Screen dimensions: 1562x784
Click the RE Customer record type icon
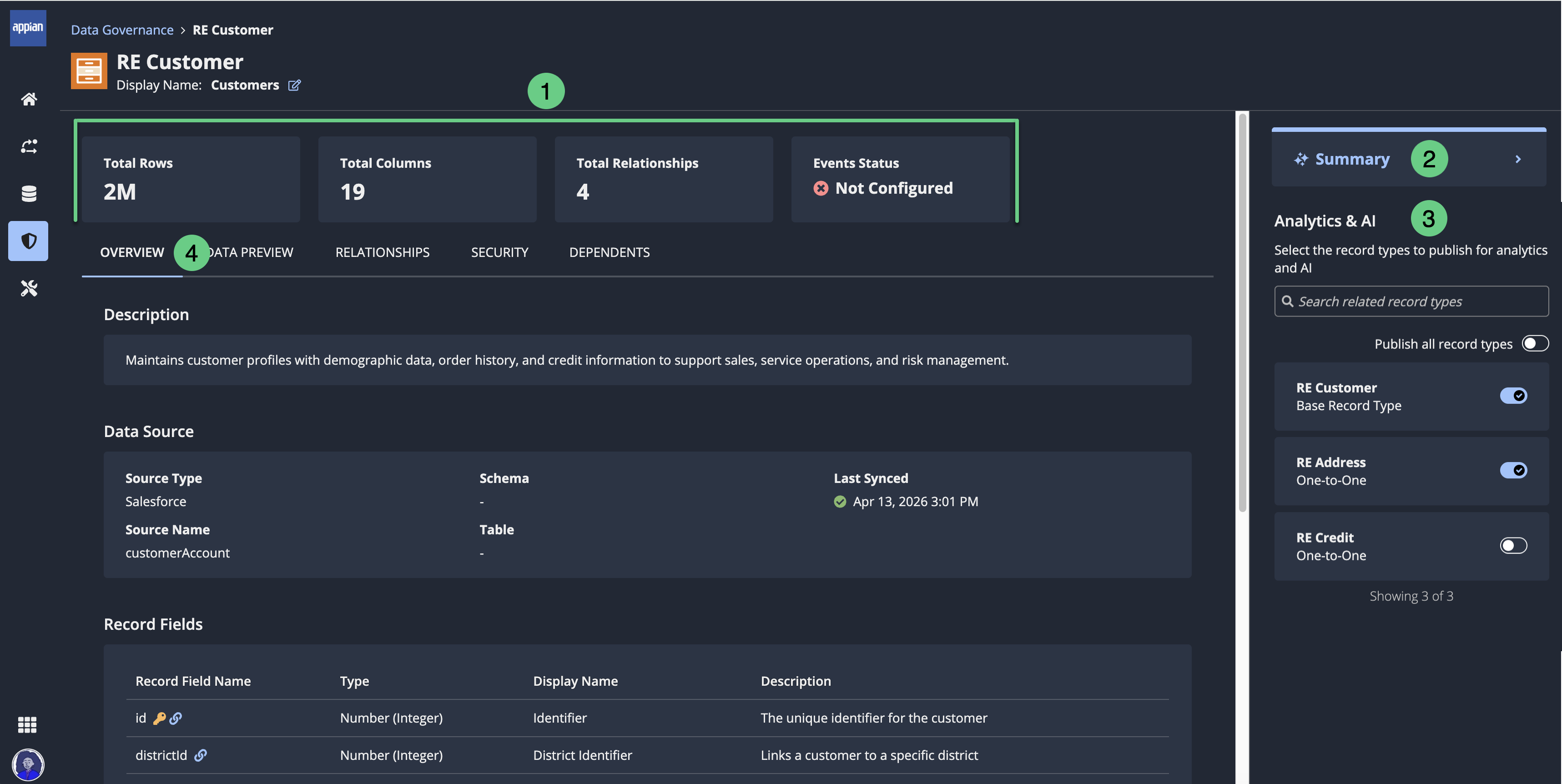(x=89, y=70)
